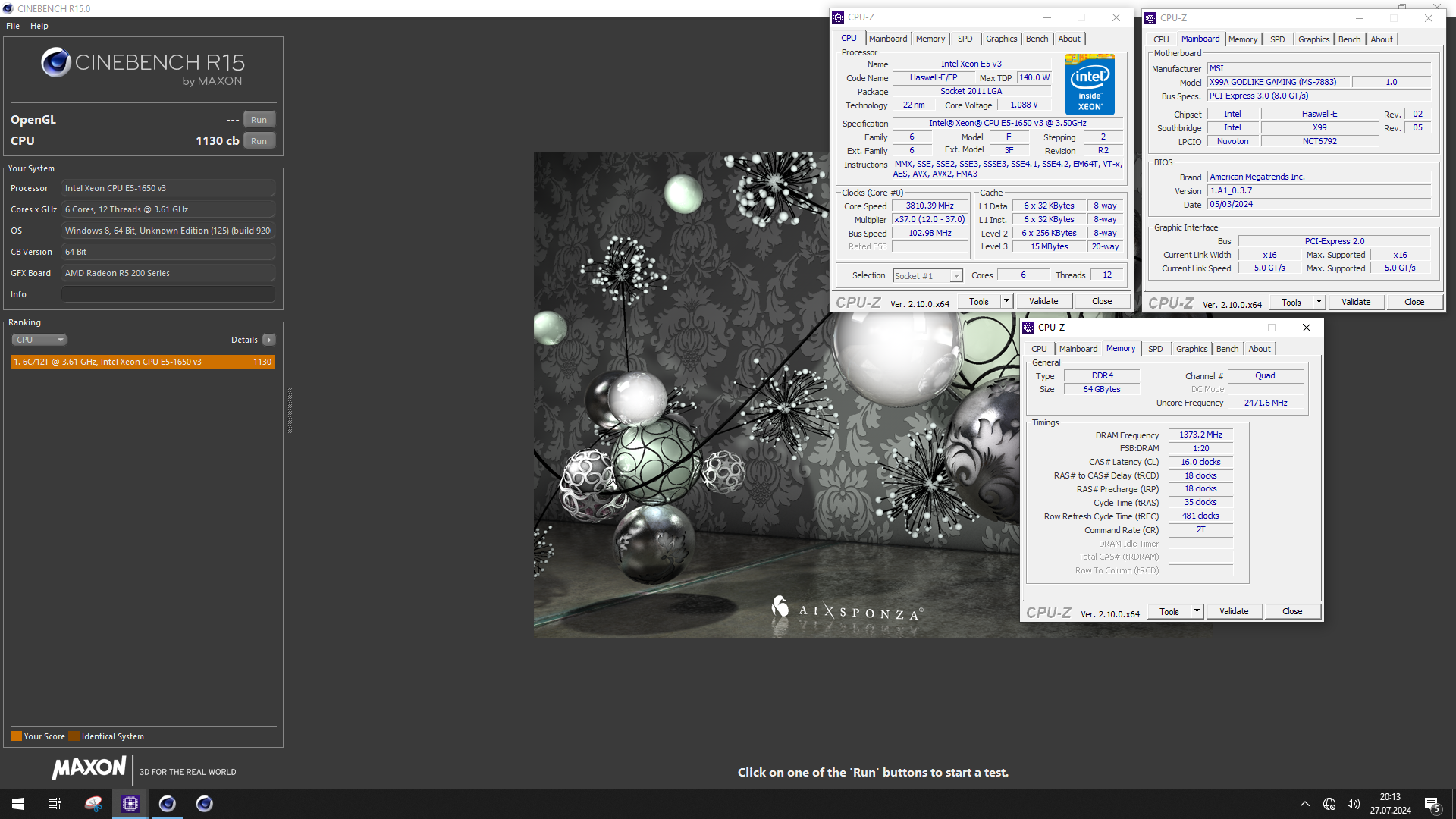Switch to CPU tab in Memory window

coord(1039,349)
